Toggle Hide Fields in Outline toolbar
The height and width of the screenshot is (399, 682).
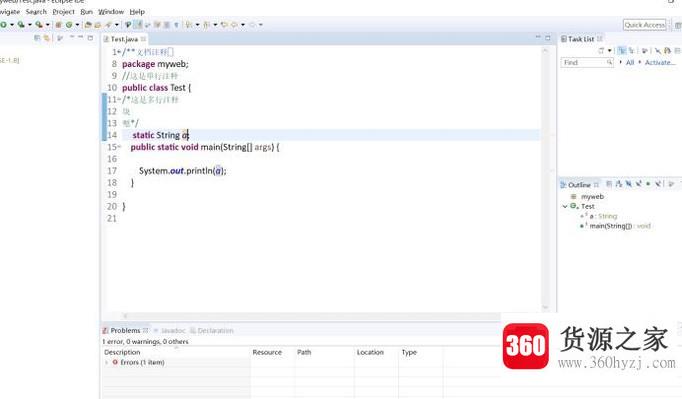click(629, 184)
